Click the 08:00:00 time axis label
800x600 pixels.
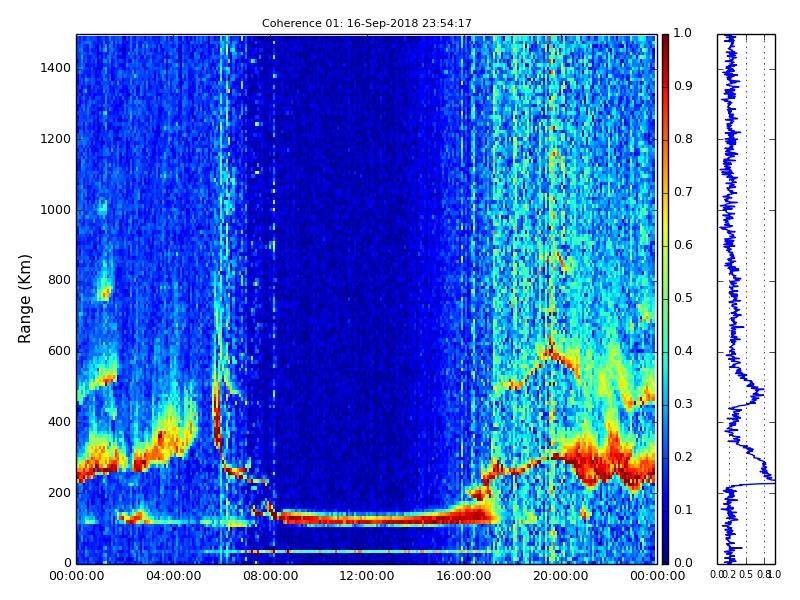(x=270, y=576)
